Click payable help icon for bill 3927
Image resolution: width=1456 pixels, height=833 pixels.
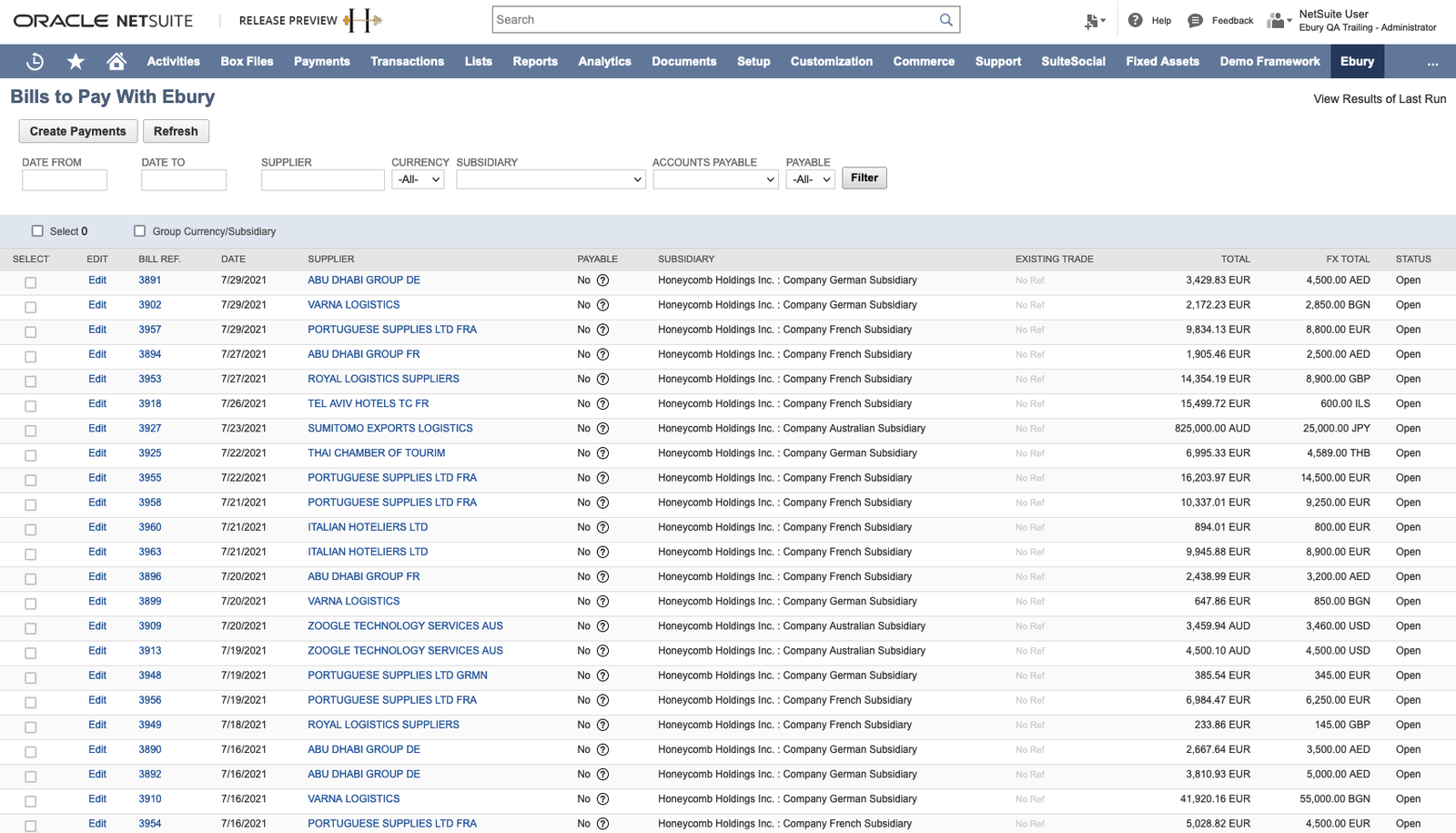point(602,428)
